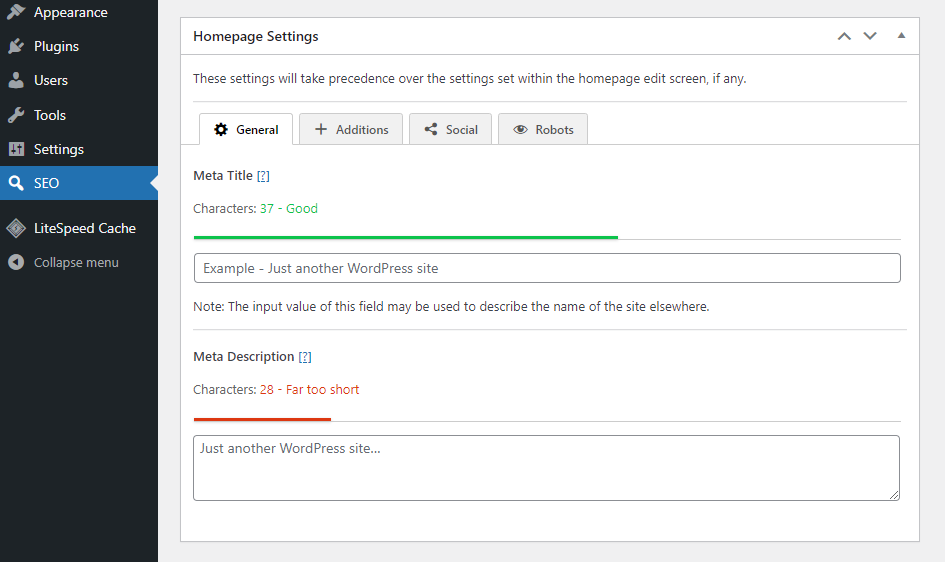Viewport: 945px width, 562px height.
Task: Click the Plugins plug icon
Action: pyautogui.click(x=16, y=46)
